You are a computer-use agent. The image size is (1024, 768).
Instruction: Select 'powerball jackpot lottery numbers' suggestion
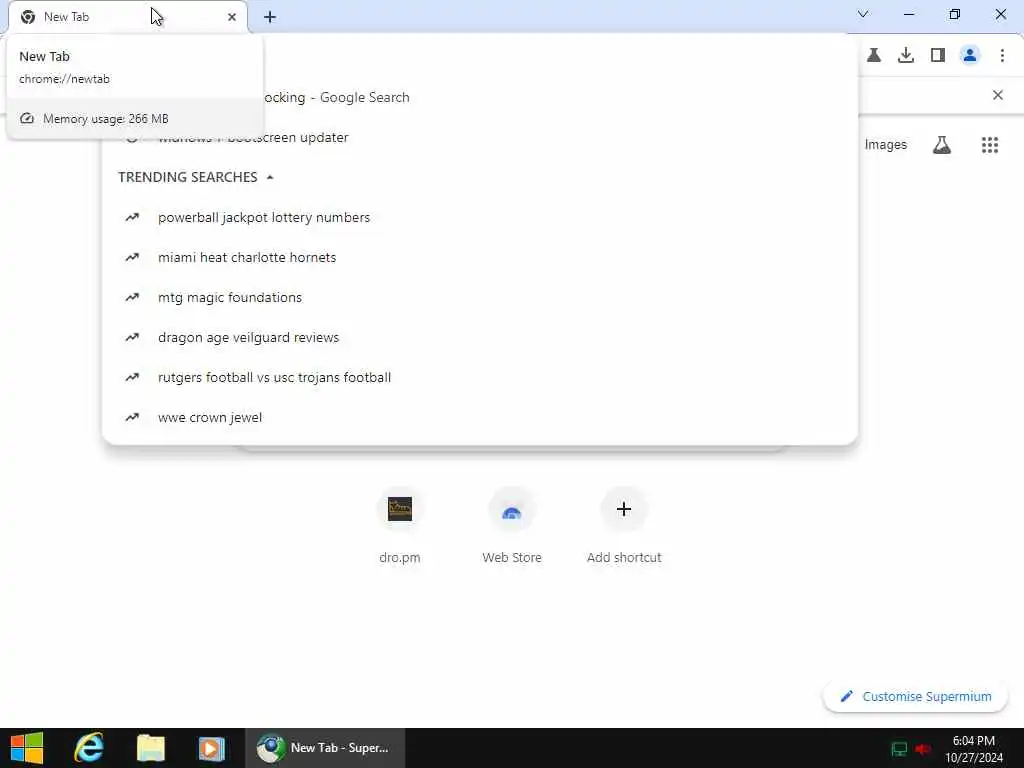click(x=480, y=217)
